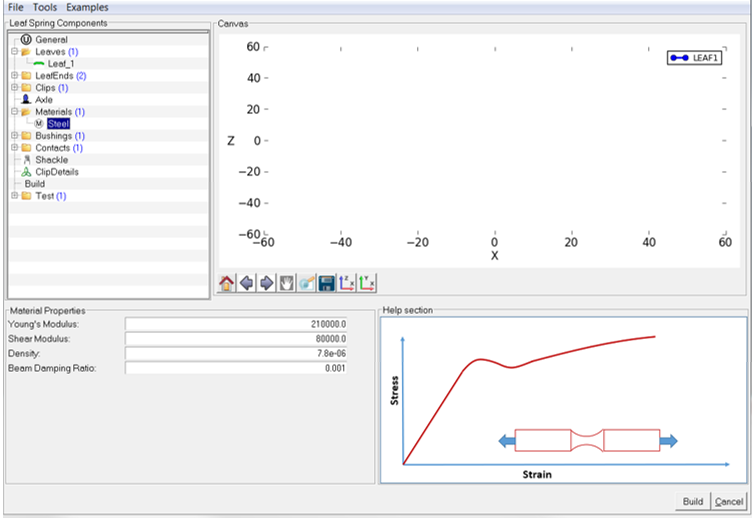Expand the Contacts tree node
The image size is (752, 518).
tap(14, 148)
